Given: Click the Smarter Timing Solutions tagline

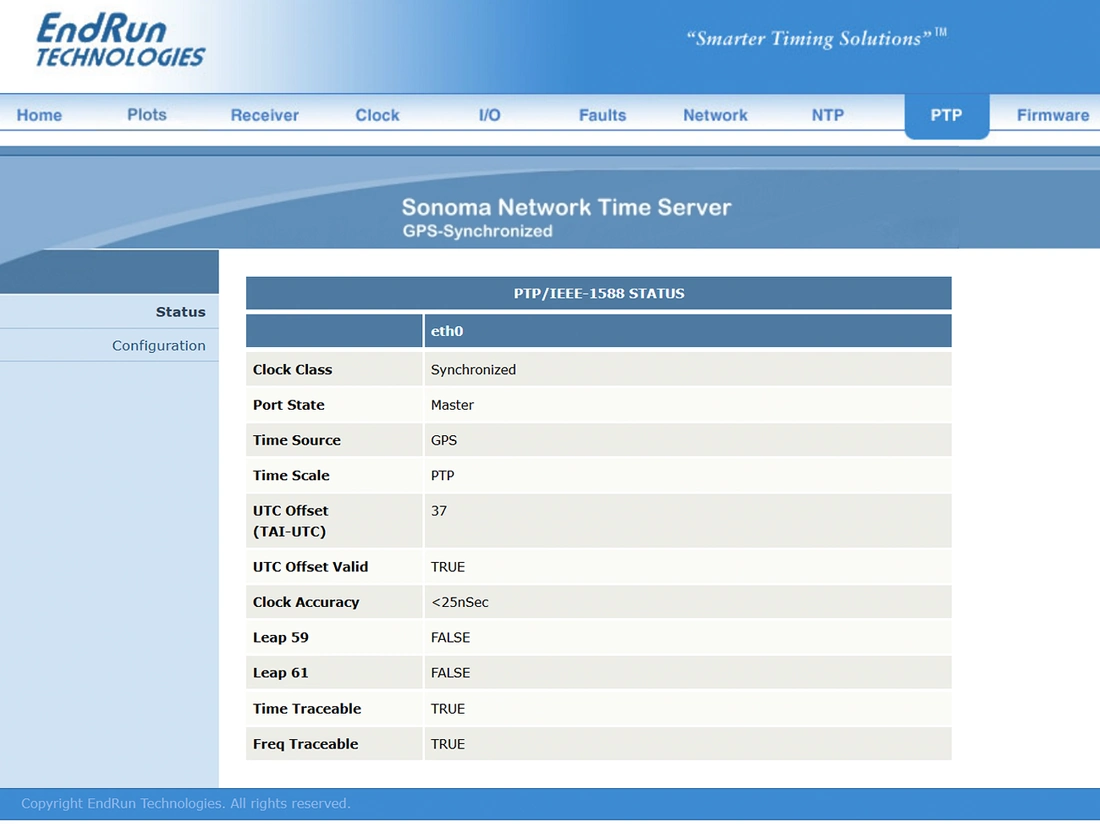Looking at the screenshot, I should point(816,38).
